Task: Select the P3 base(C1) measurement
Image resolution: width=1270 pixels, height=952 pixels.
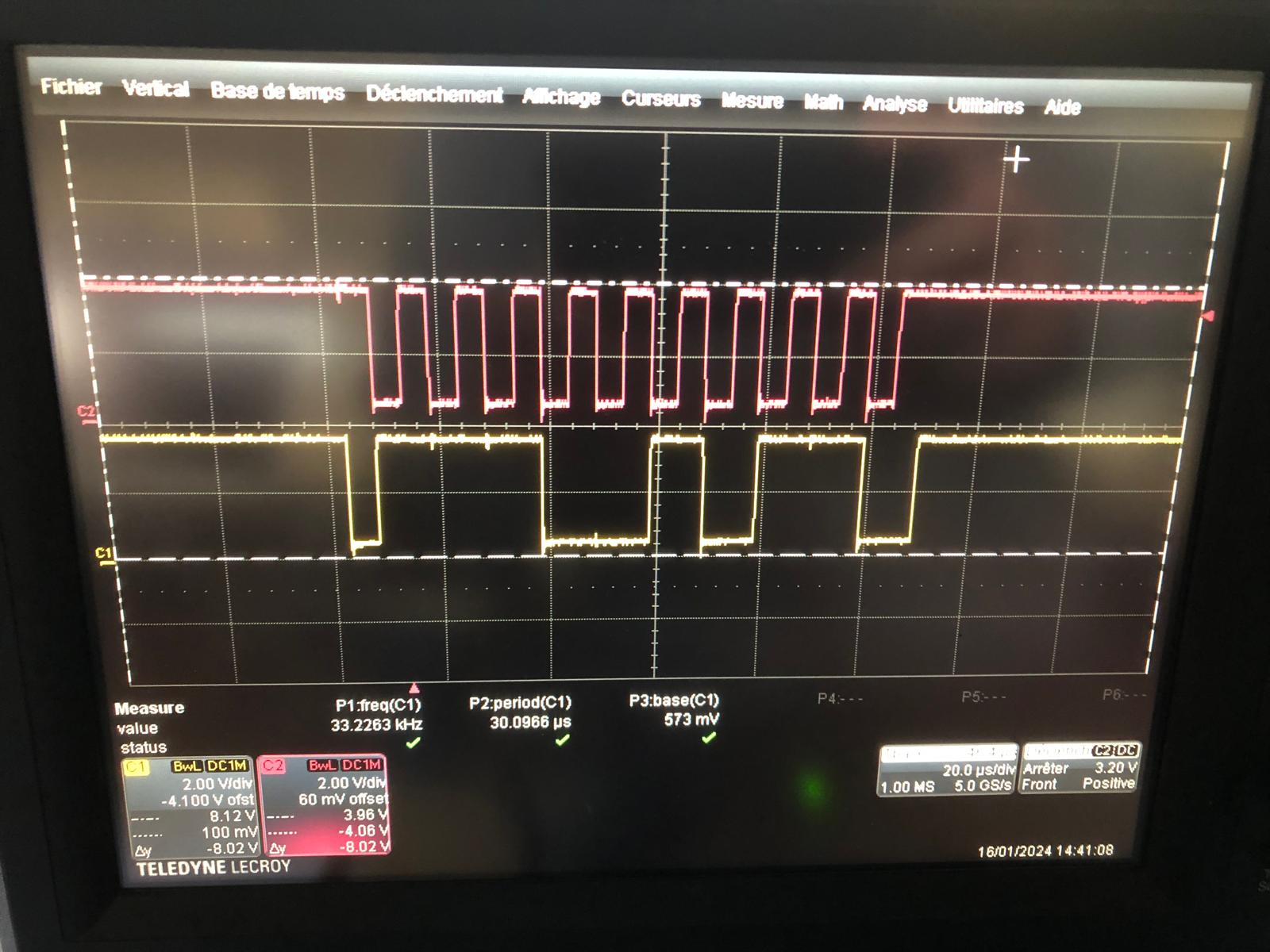Action: 675,709
